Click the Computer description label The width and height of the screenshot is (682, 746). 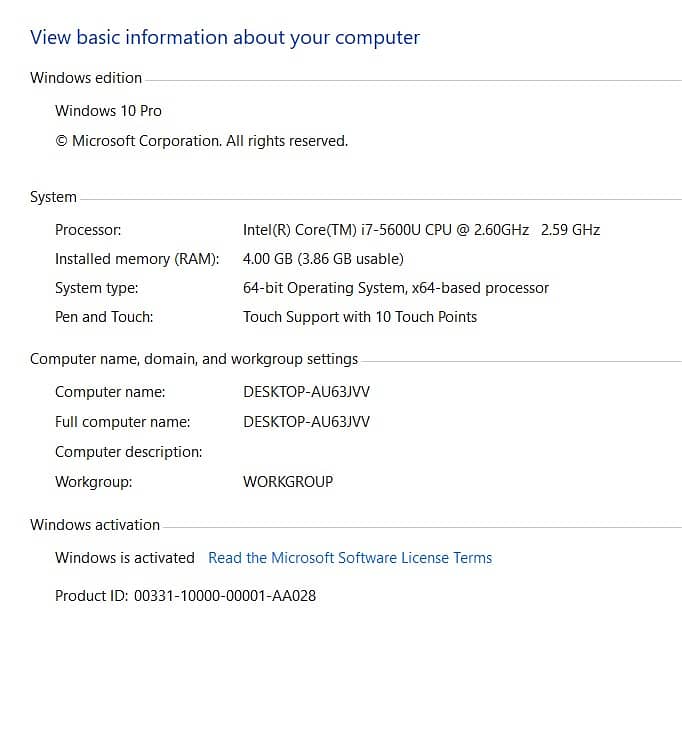coord(128,452)
